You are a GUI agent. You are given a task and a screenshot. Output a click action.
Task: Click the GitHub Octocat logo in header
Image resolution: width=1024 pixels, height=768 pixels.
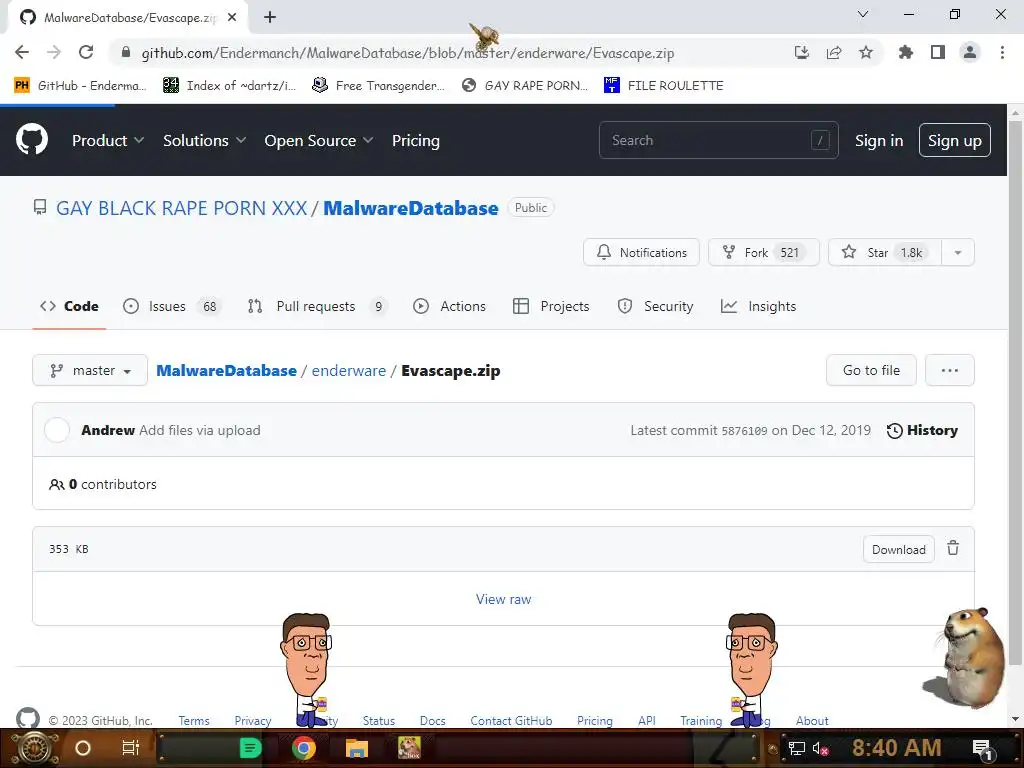pyautogui.click(x=31, y=140)
